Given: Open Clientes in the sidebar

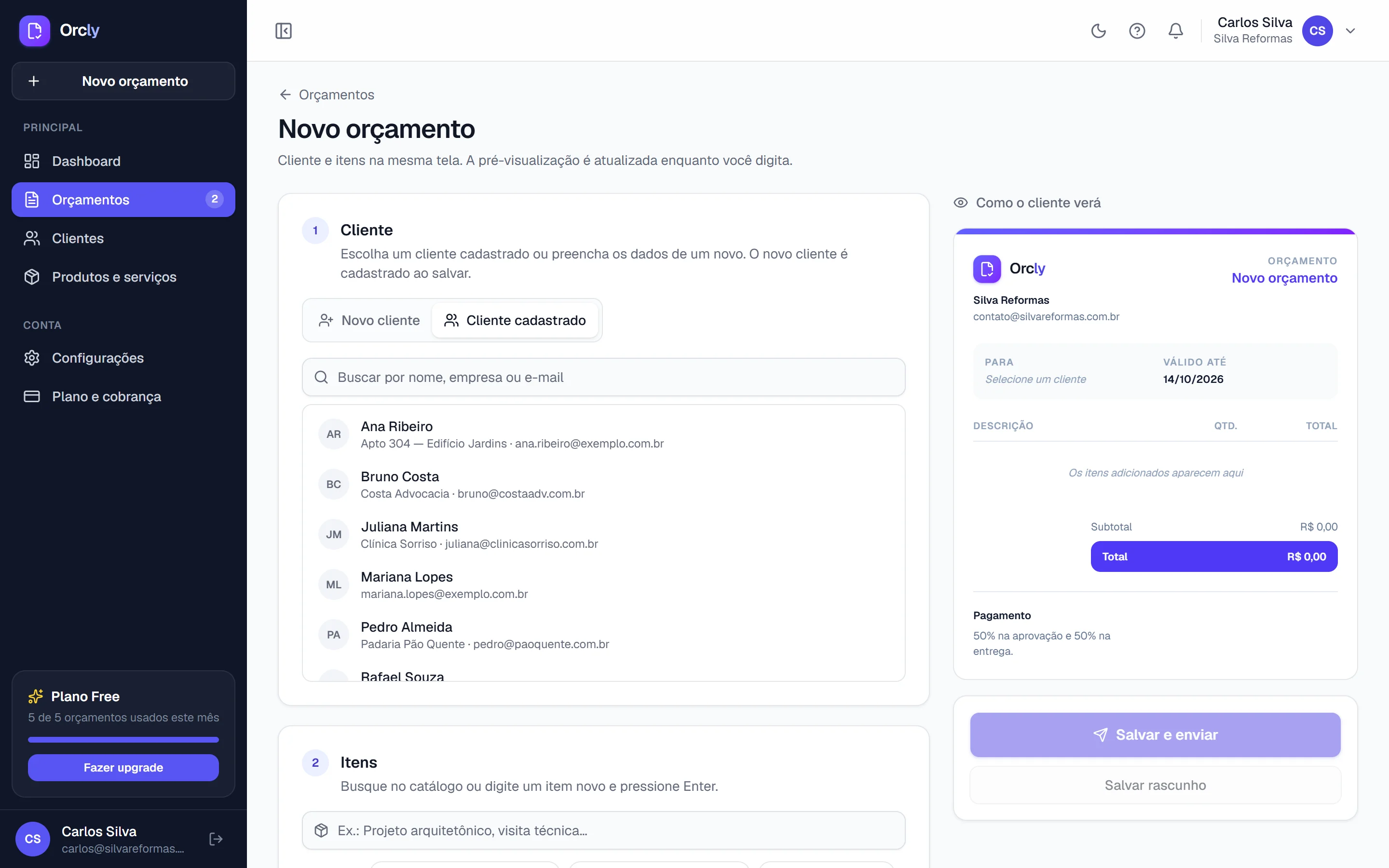Looking at the screenshot, I should click(x=123, y=238).
